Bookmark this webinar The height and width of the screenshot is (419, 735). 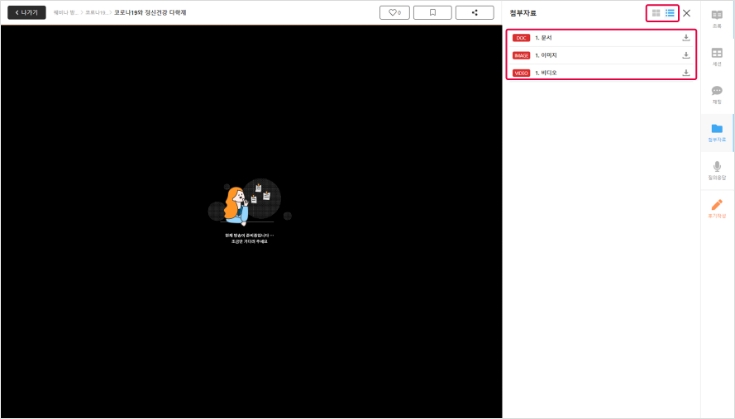click(433, 13)
